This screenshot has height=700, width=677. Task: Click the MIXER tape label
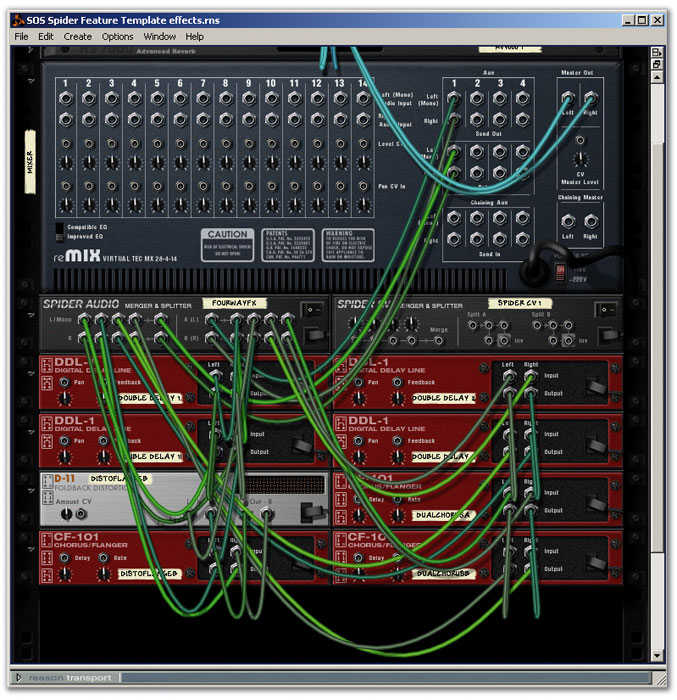click(x=30, y=162)
